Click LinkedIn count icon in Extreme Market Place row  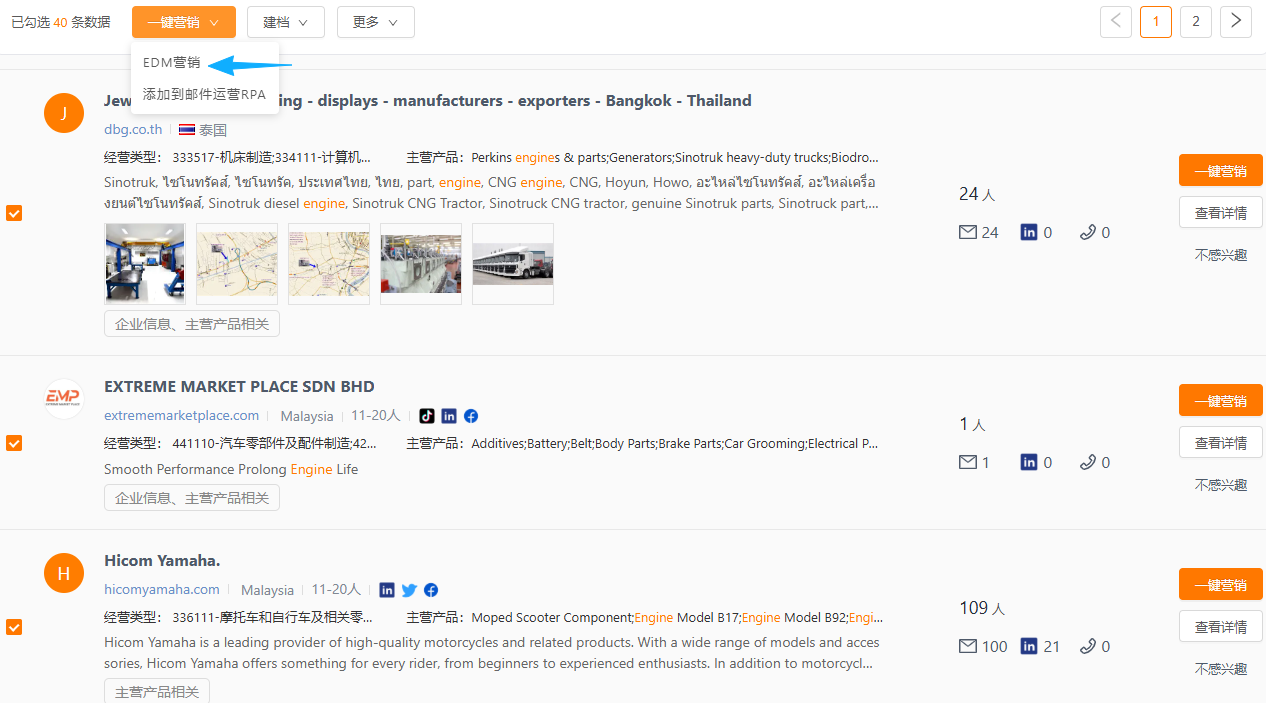pos(1029,462)
